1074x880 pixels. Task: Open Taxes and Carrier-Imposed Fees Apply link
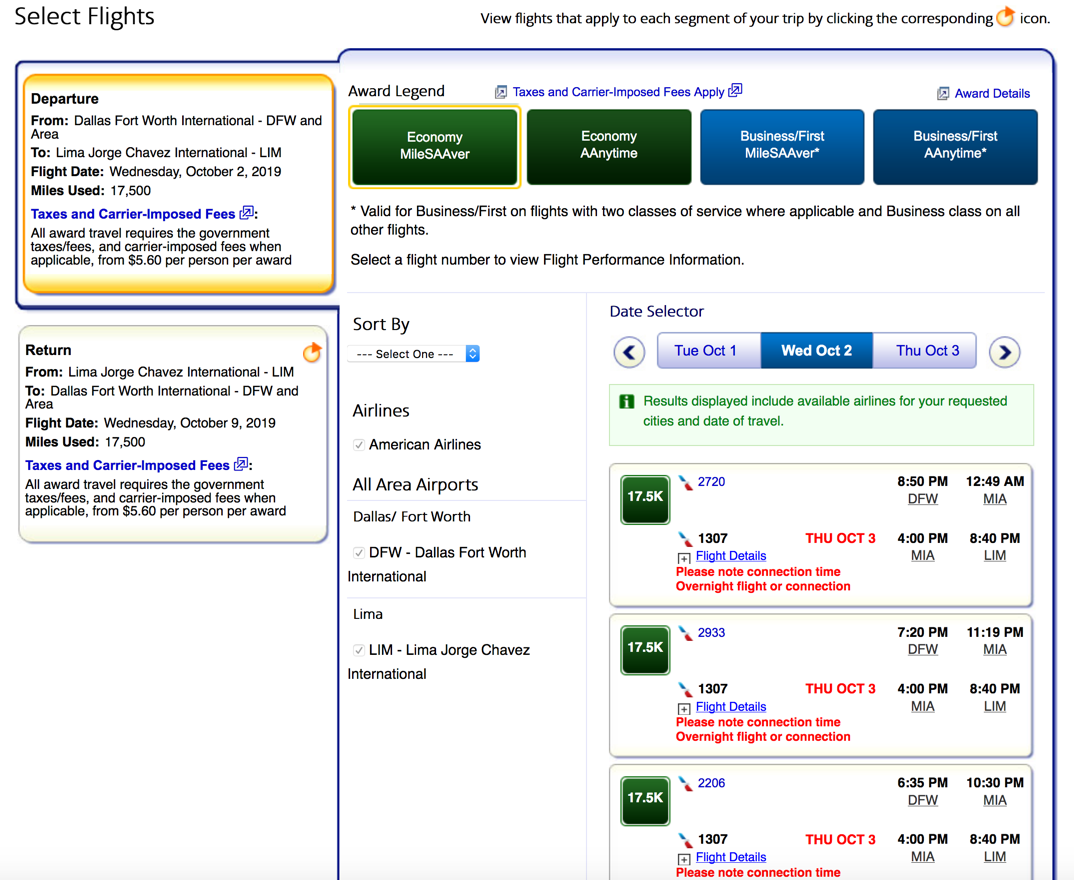click(x=619, y=92)
